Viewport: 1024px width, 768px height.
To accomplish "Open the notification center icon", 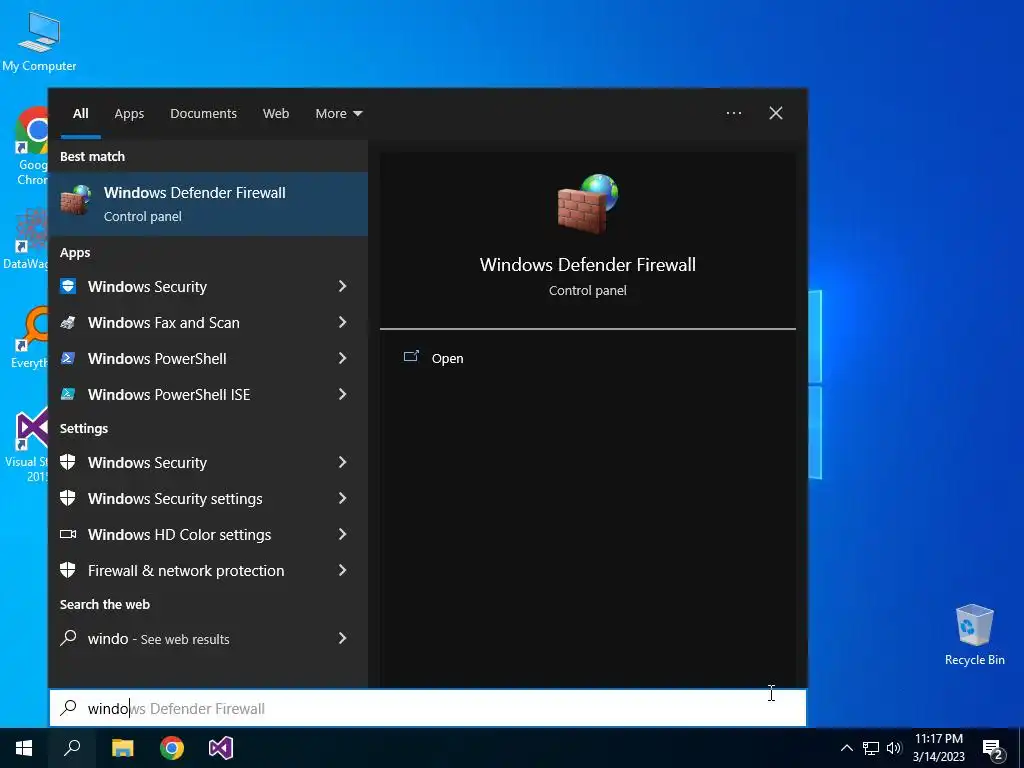I will [993, 749].
